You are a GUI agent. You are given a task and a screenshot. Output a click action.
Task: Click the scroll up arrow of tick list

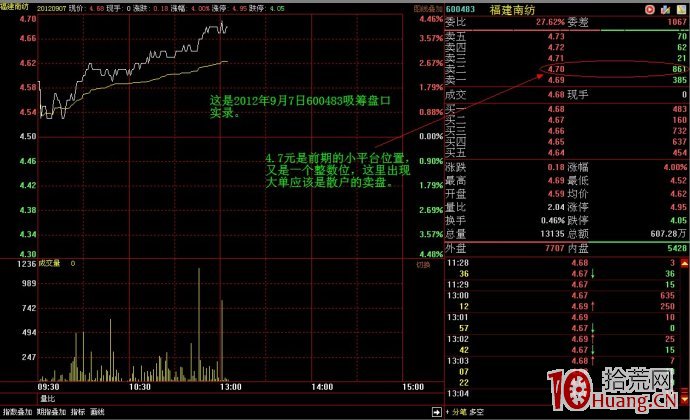(684, 264)
